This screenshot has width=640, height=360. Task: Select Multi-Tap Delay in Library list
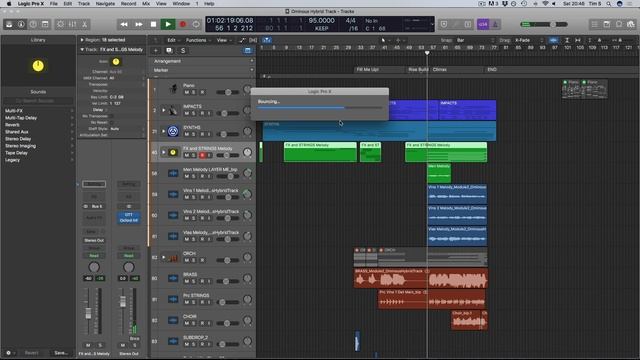click(x=21, y=118)
